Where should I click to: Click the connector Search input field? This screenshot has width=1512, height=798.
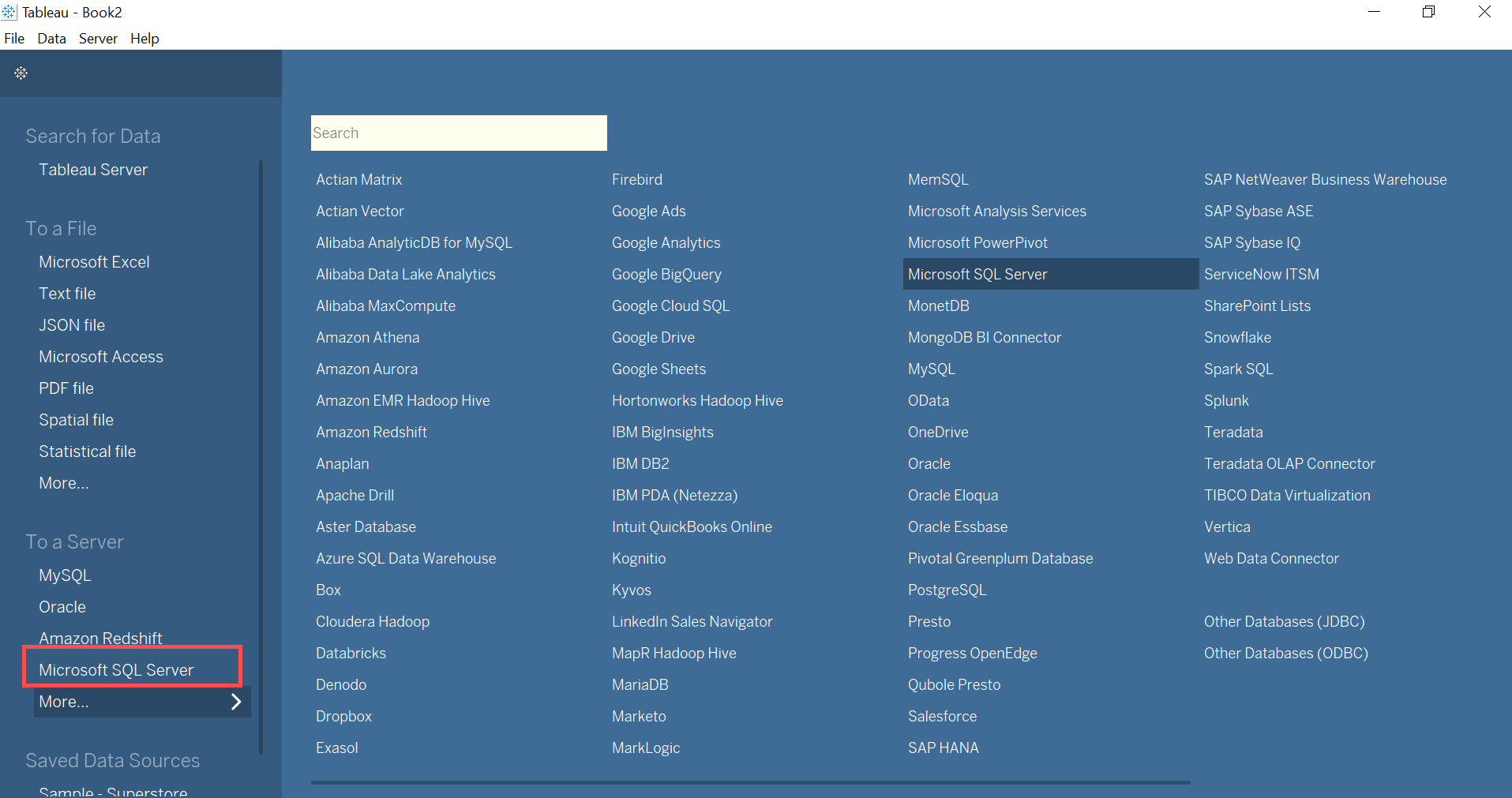(x=459, y=133)
